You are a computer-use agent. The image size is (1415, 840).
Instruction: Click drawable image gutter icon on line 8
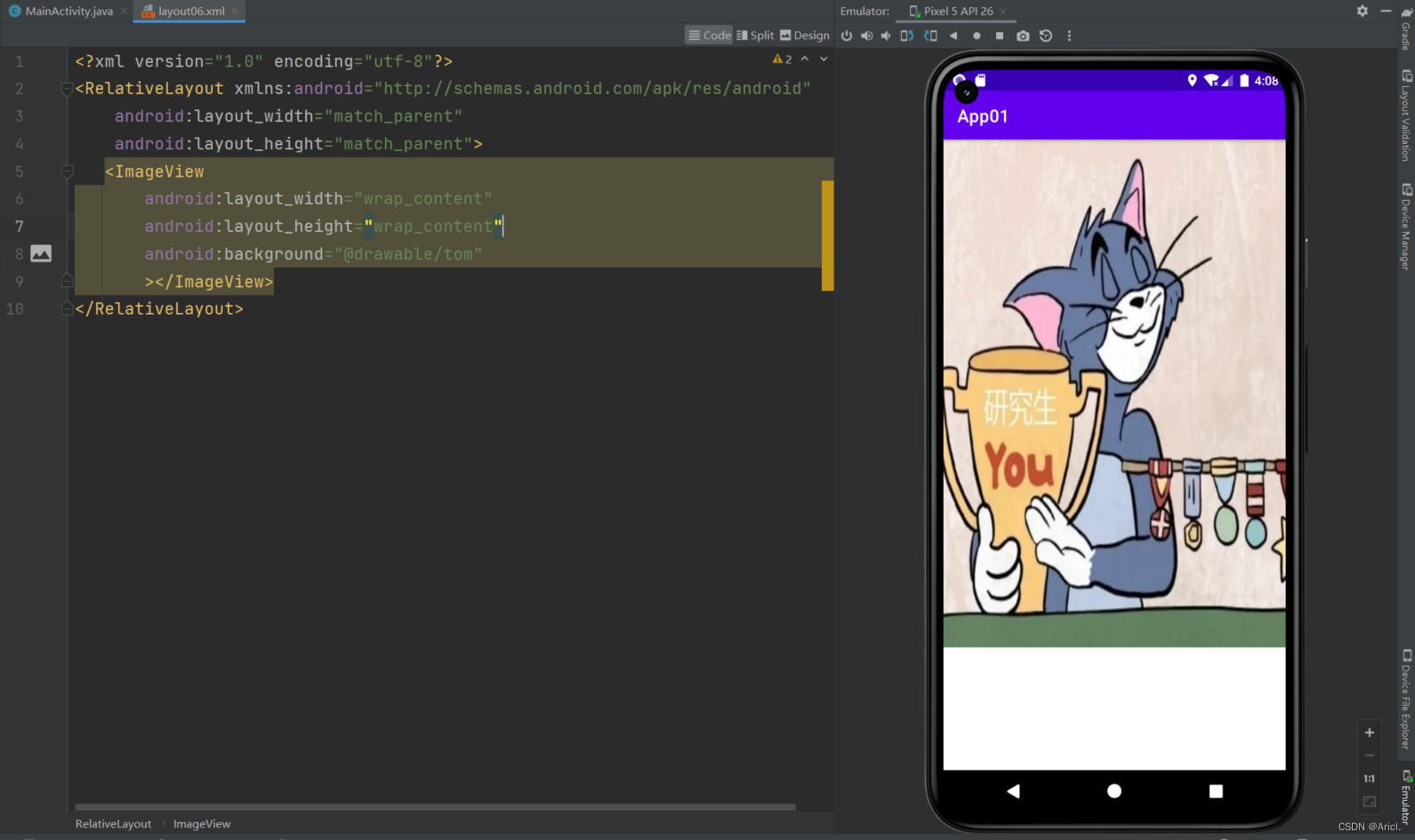pos(41,253)
